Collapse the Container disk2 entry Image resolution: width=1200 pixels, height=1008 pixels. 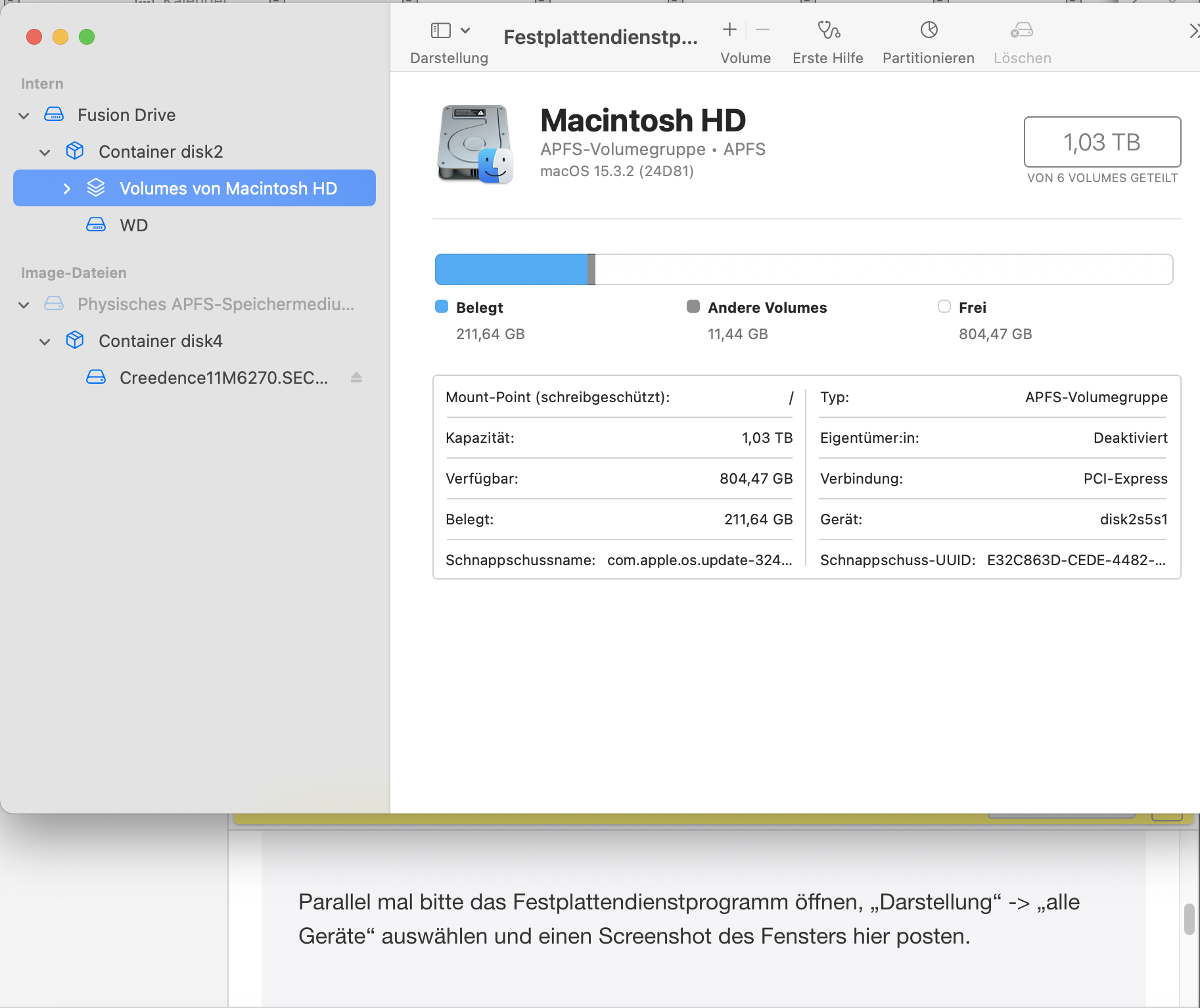pos(45,152)
